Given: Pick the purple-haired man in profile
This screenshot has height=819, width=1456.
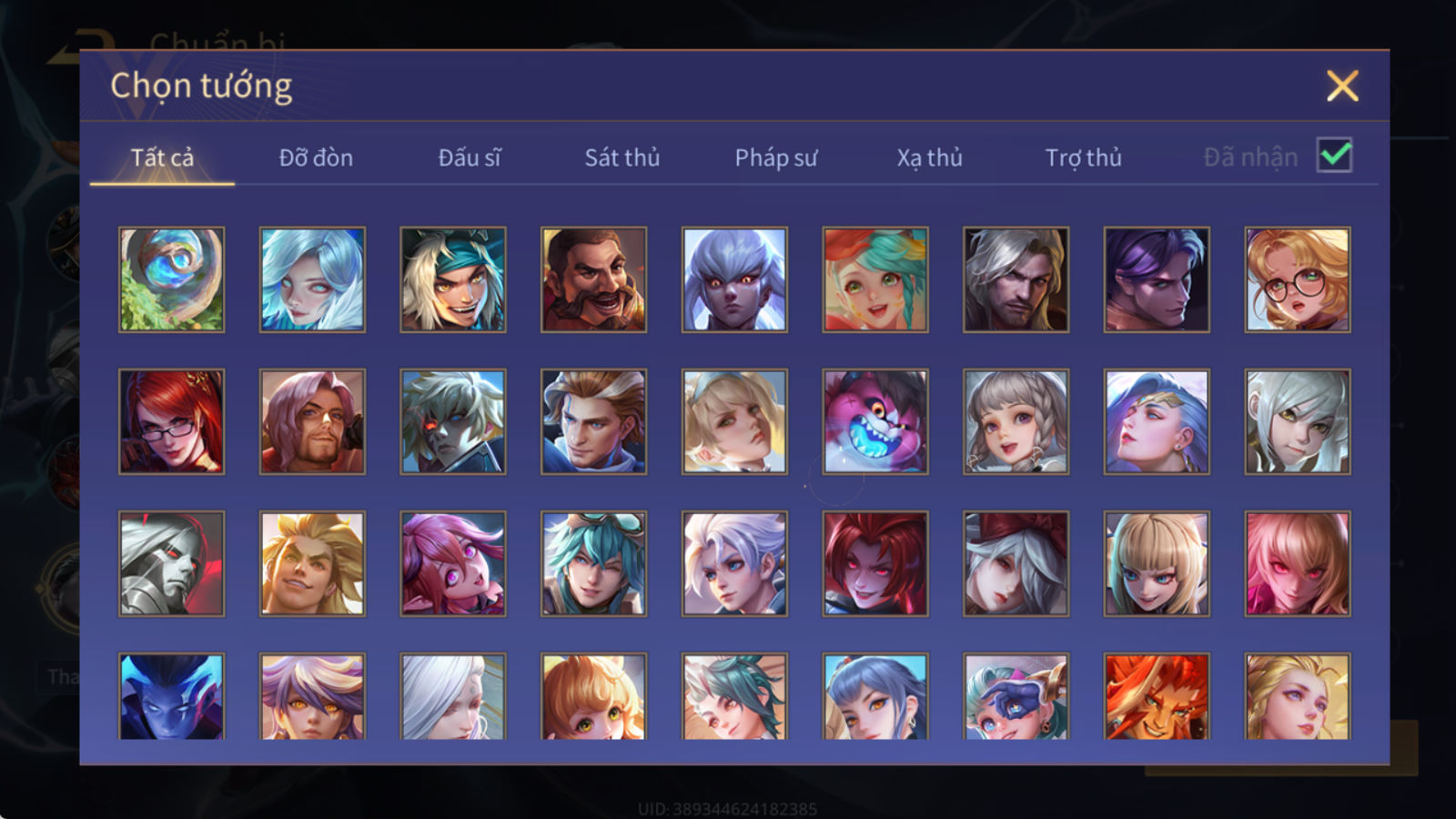Looking at the screenshot, I should click(1157, 279).
